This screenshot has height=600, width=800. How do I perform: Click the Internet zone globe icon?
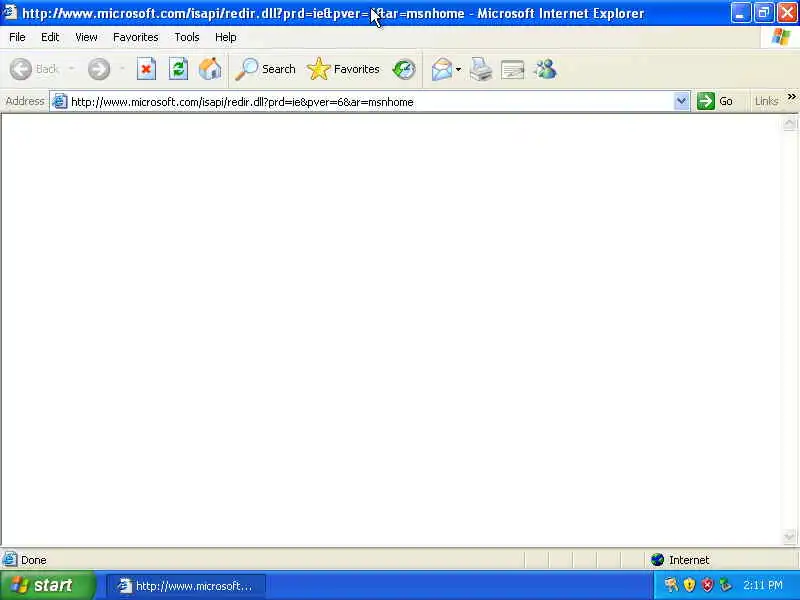[x=657, y=560]
